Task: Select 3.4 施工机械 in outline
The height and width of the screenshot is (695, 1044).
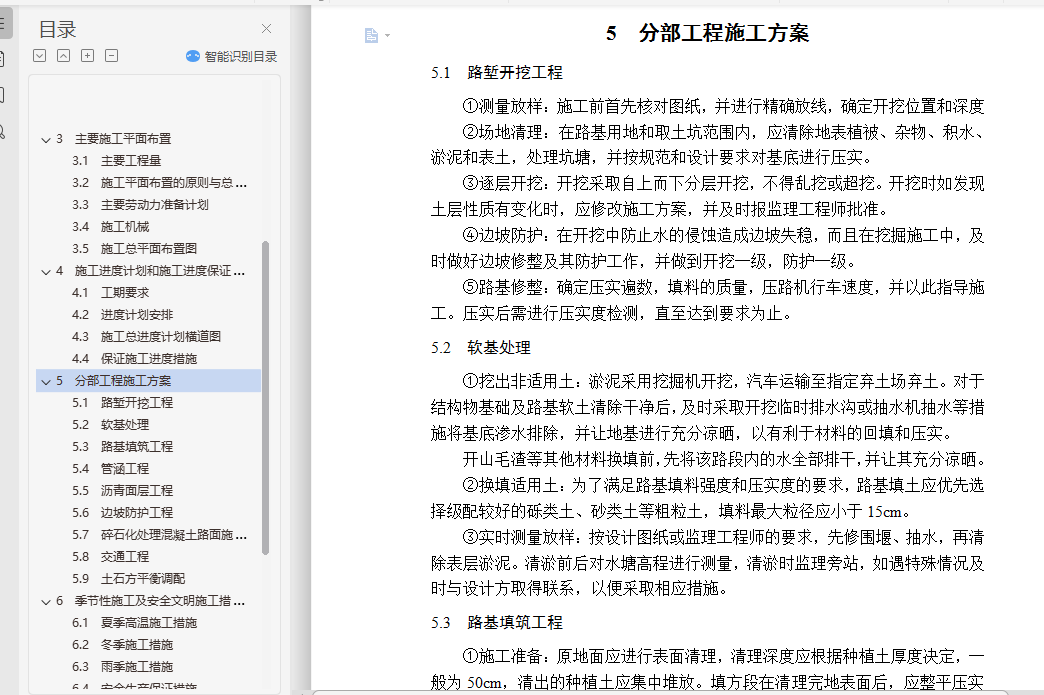Action: 111,226
